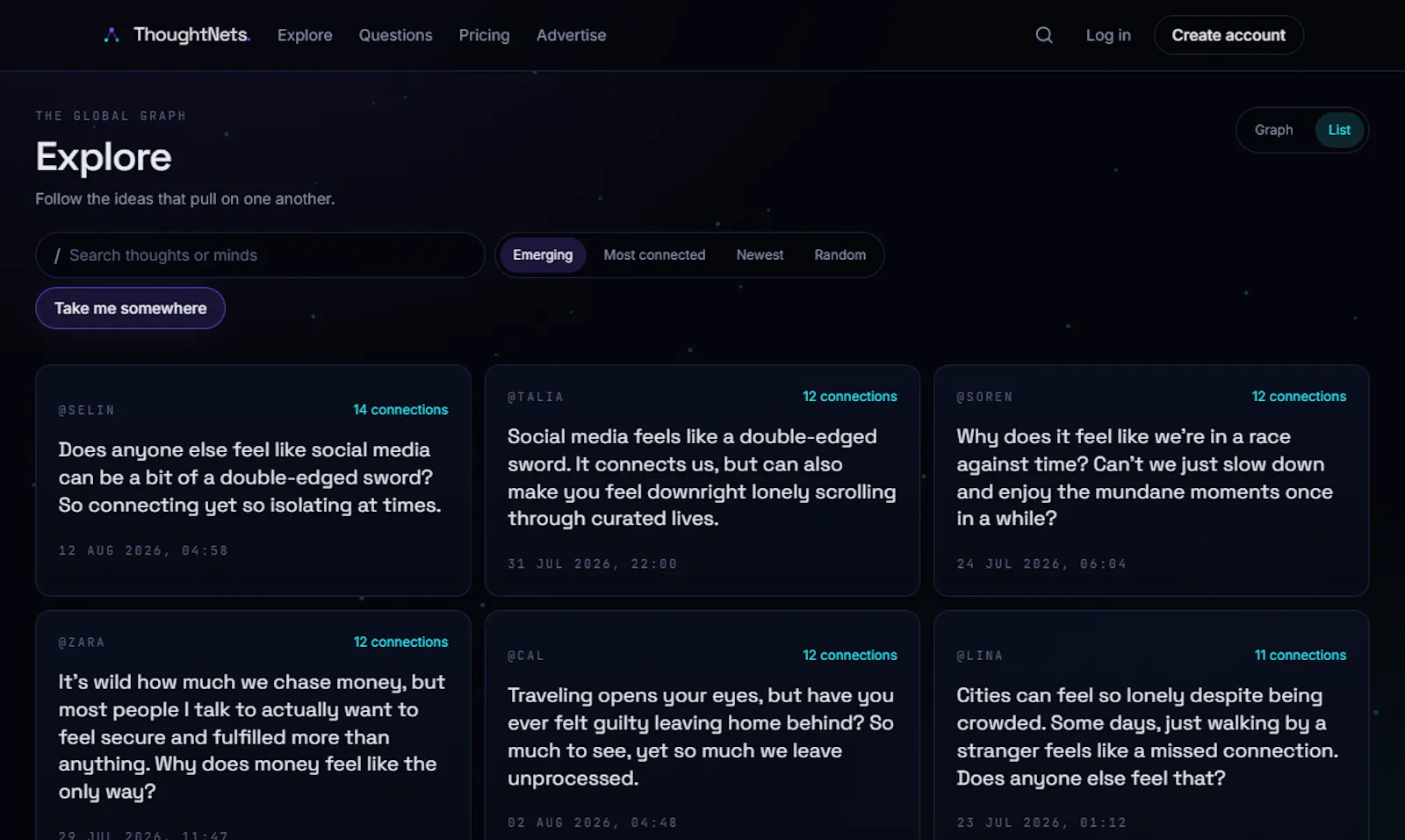
Task: Open the Explore nav link
Action: click(x=305, y=35)
